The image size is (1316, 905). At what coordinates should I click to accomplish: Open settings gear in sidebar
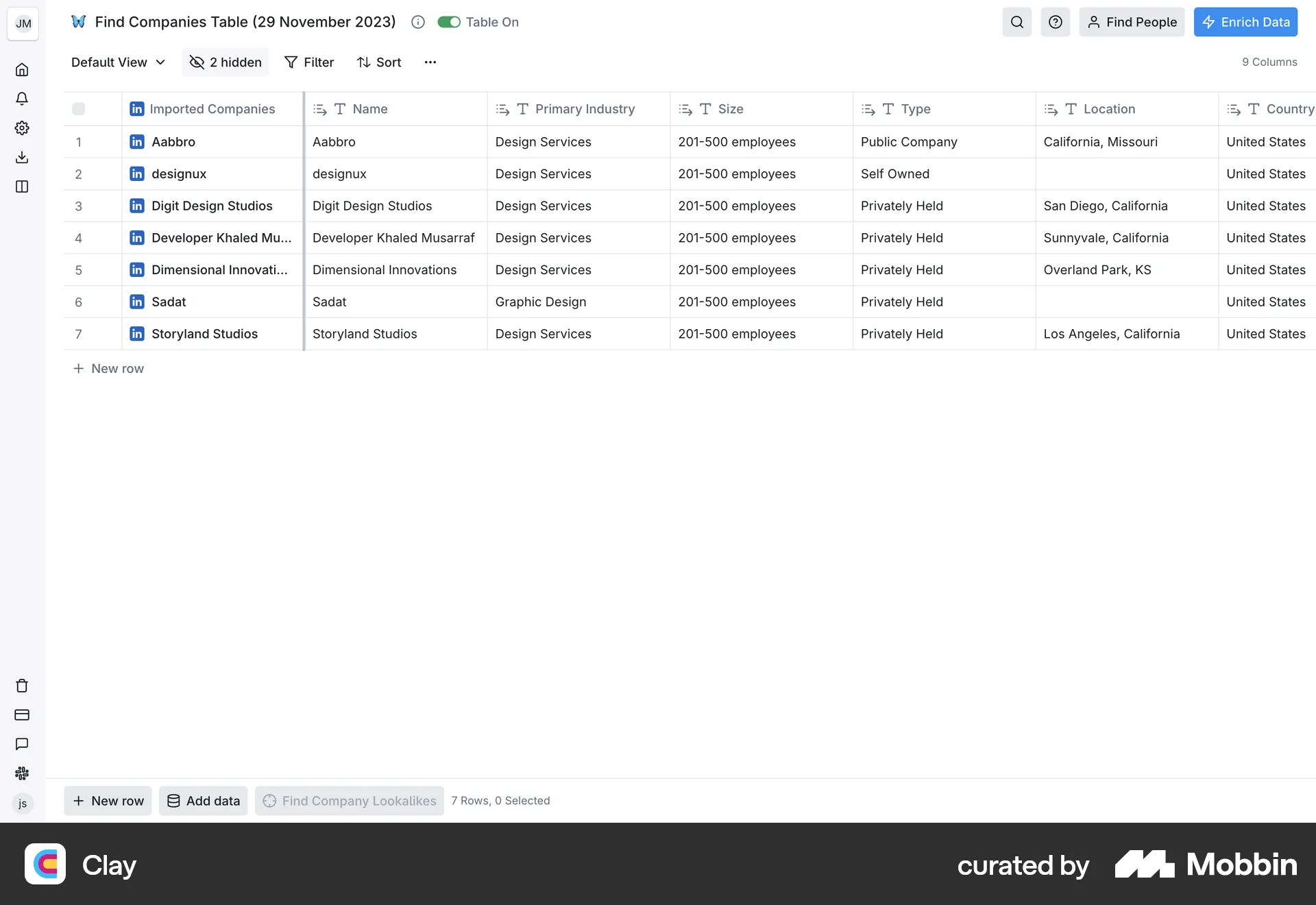pos(22,128)
